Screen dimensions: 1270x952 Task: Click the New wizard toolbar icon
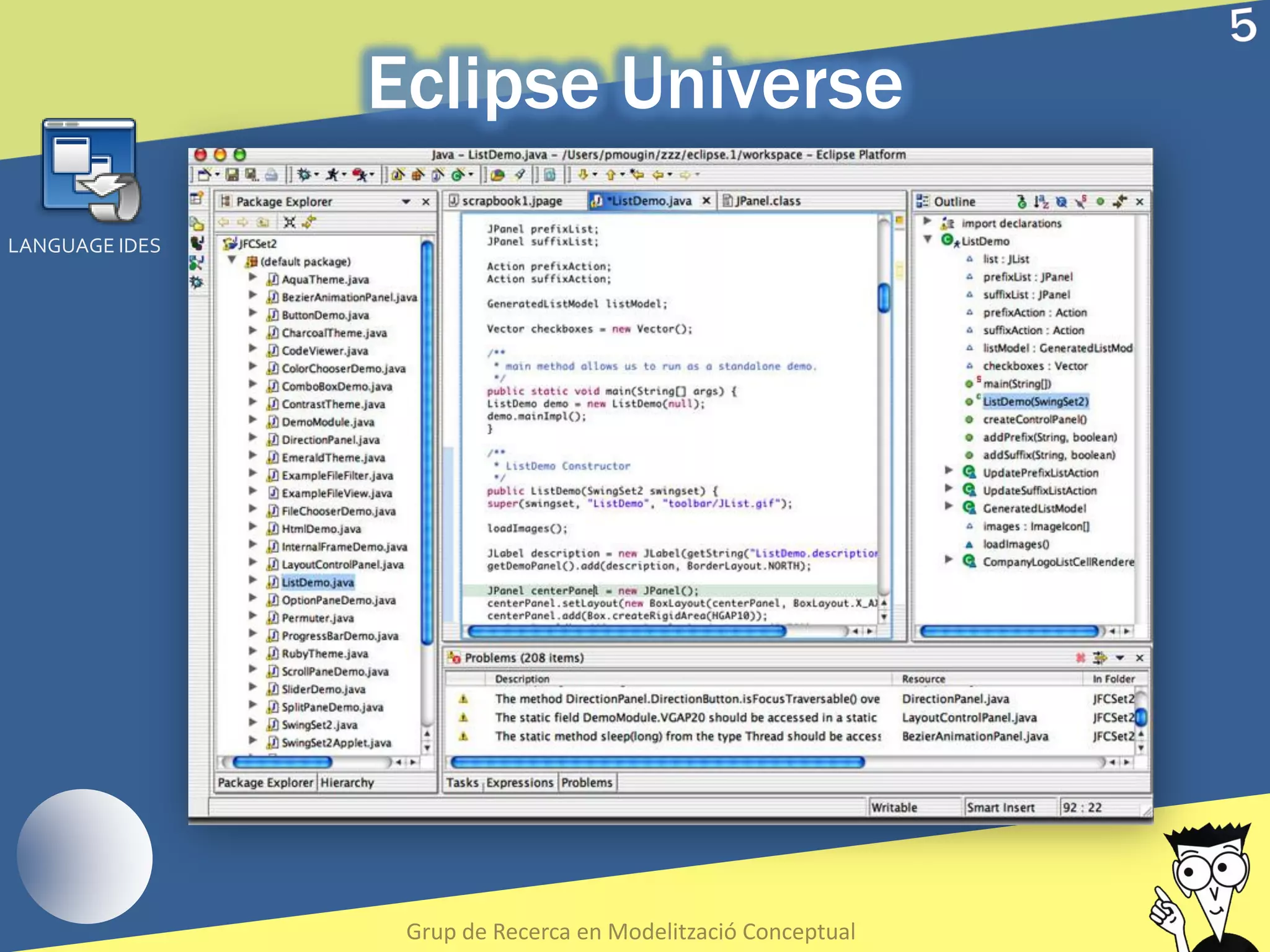[204, 175]
